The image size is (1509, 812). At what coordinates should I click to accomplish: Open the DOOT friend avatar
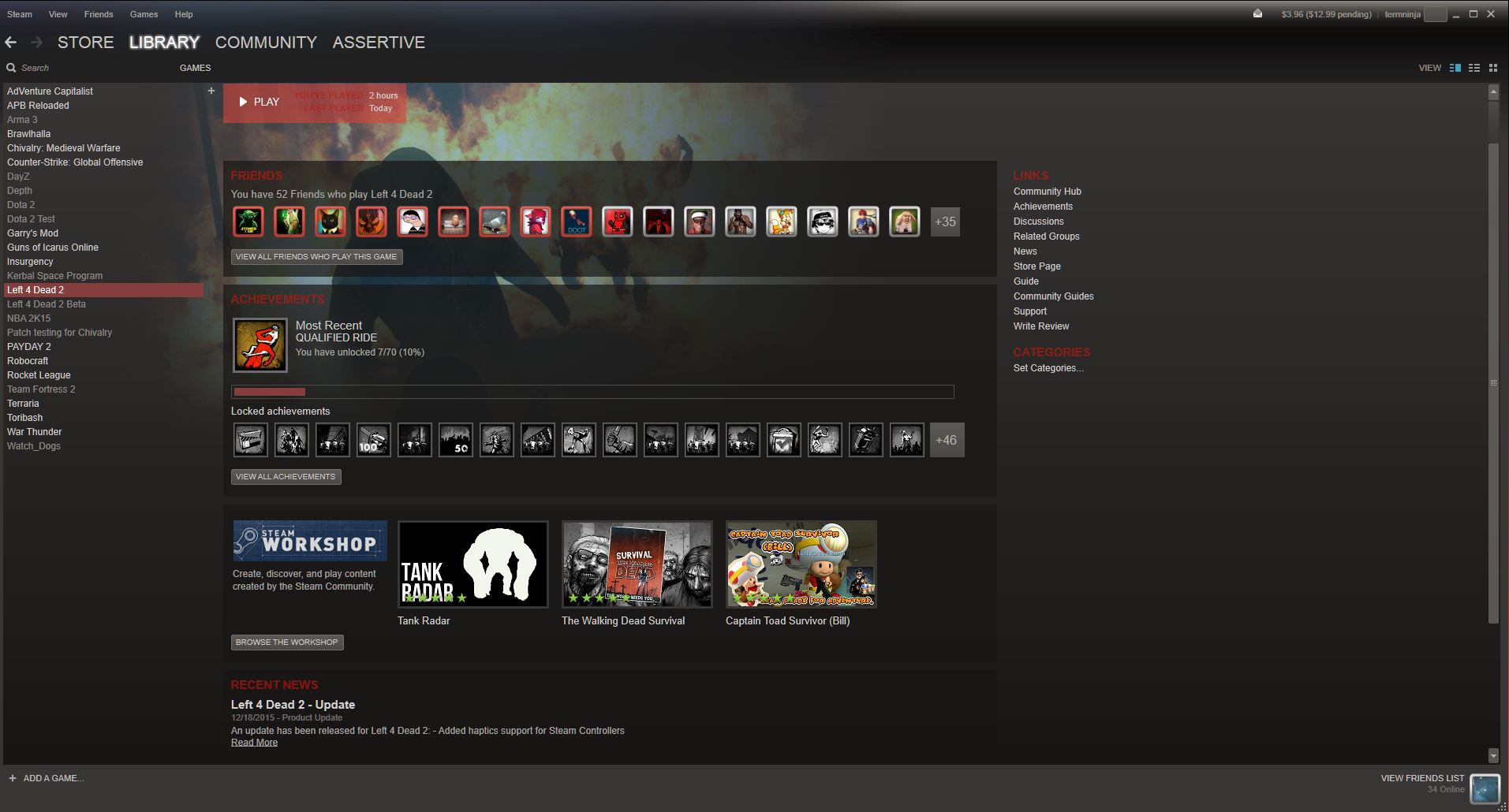[577, 222]
